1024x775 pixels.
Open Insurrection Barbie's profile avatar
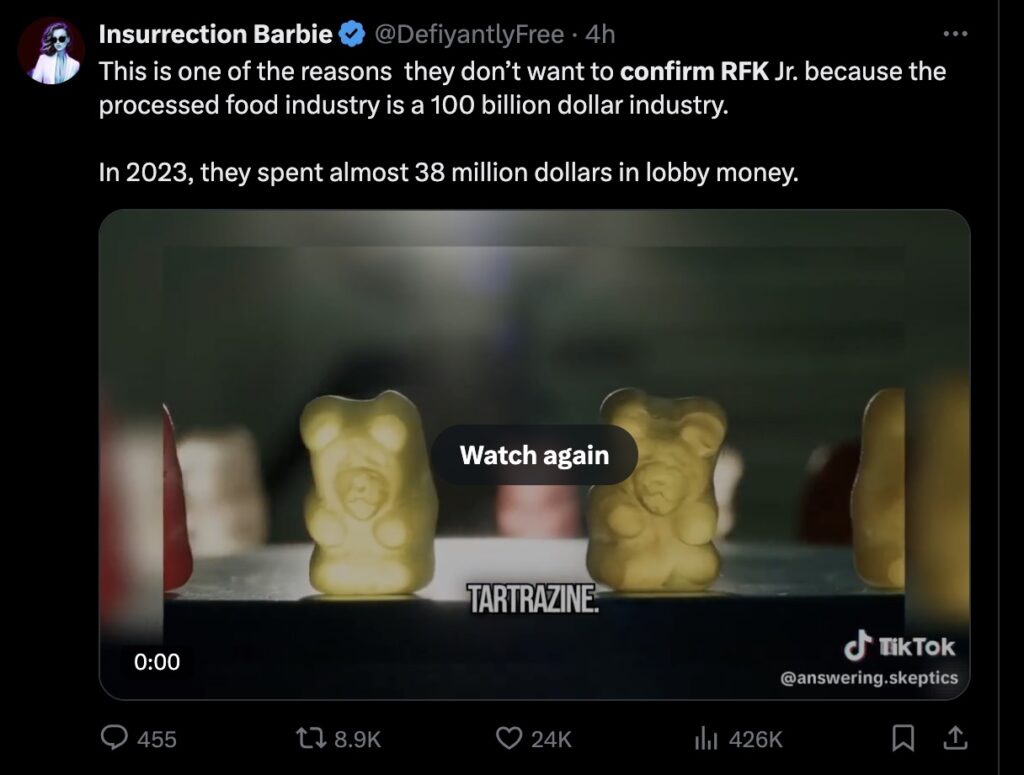click(51, 51)
